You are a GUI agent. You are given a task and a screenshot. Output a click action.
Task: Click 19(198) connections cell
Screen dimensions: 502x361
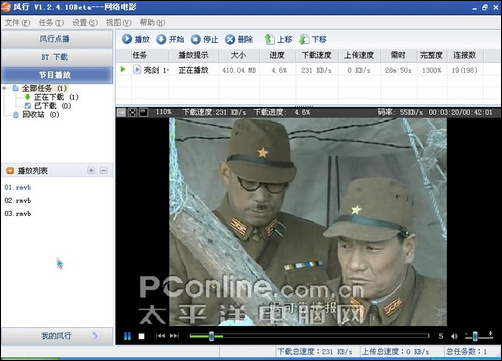pos(464,70)
